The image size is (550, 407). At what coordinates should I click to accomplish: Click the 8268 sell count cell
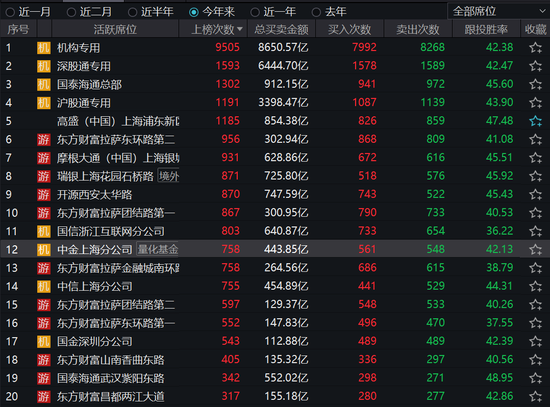coord(432,47)
